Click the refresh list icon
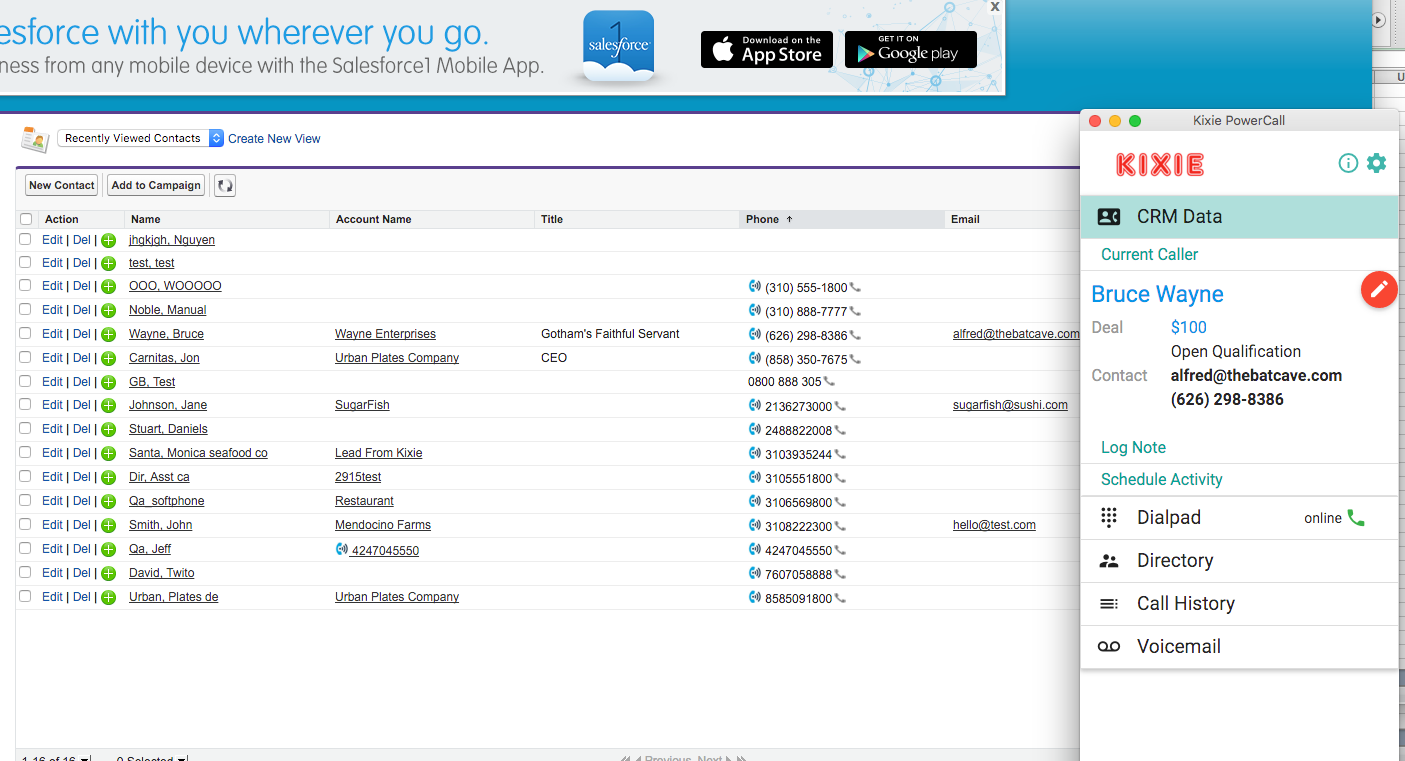The height and width of the screenshot is (761, 1405). point(225,185)
